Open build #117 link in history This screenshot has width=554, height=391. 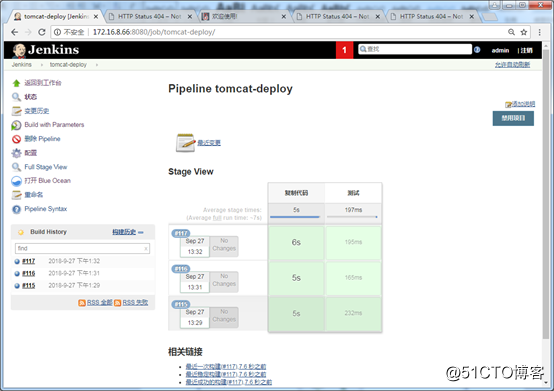coord(29,261)
